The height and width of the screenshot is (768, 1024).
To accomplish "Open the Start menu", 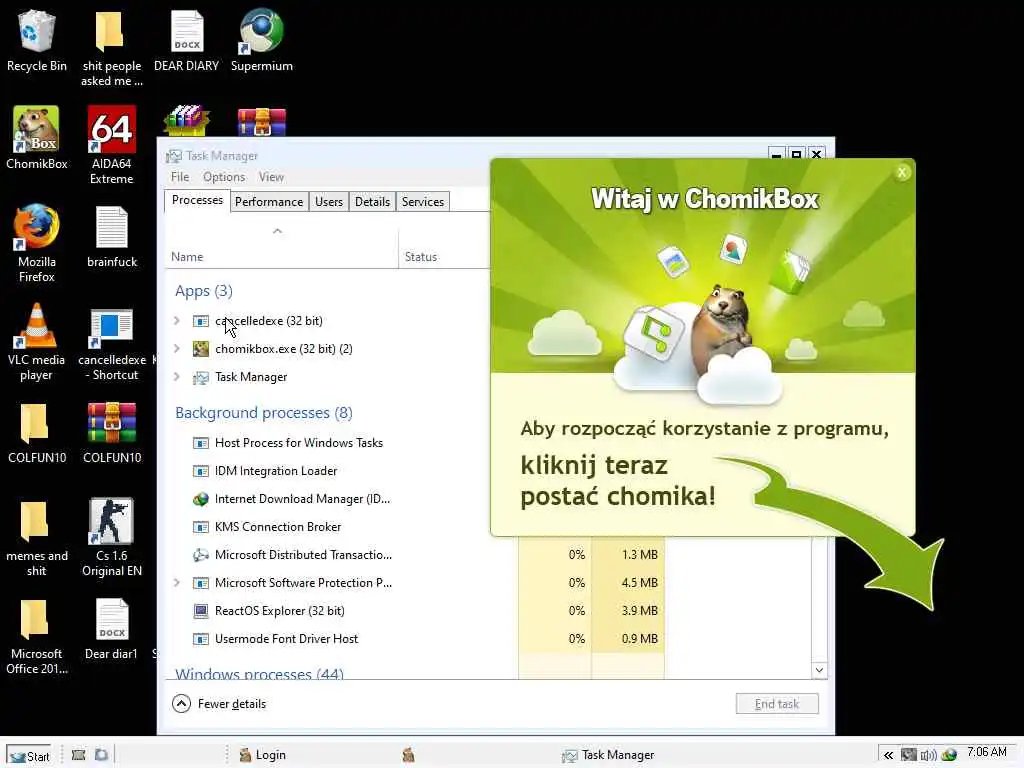I will point(30,756).
